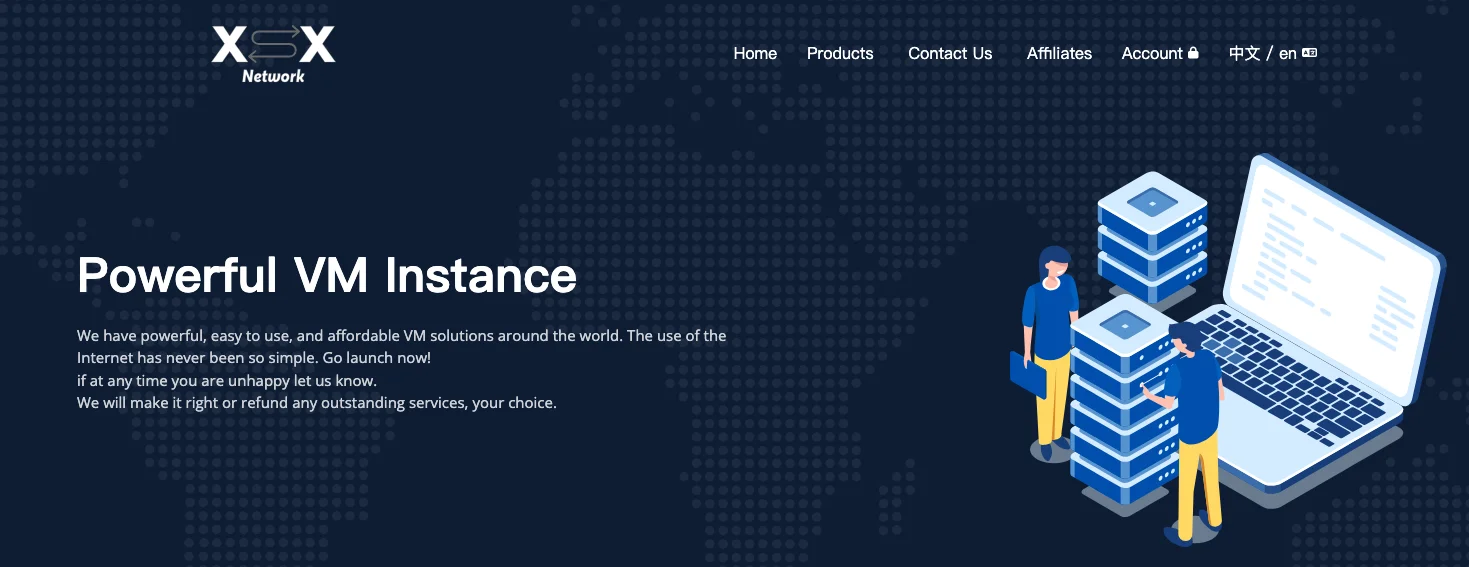The width and height of the screenshot is (1469, 567).
Task: Click the XSX Network logo
Action: tap(273, 54)
